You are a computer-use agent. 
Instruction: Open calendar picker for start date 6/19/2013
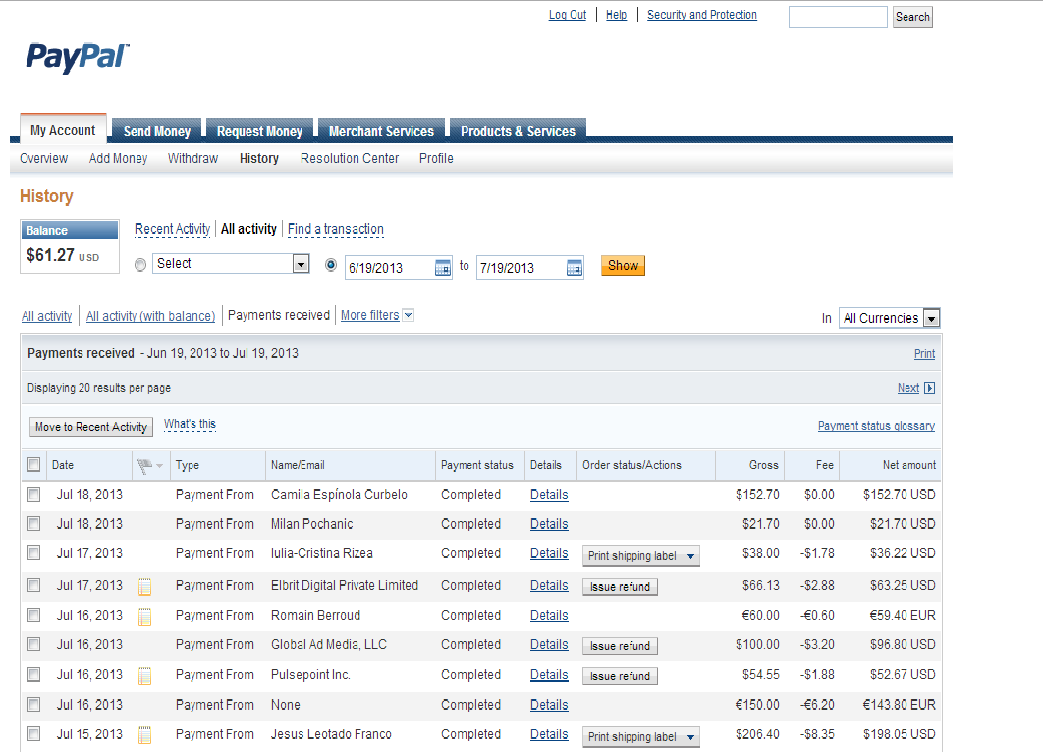tap(442, 268)
